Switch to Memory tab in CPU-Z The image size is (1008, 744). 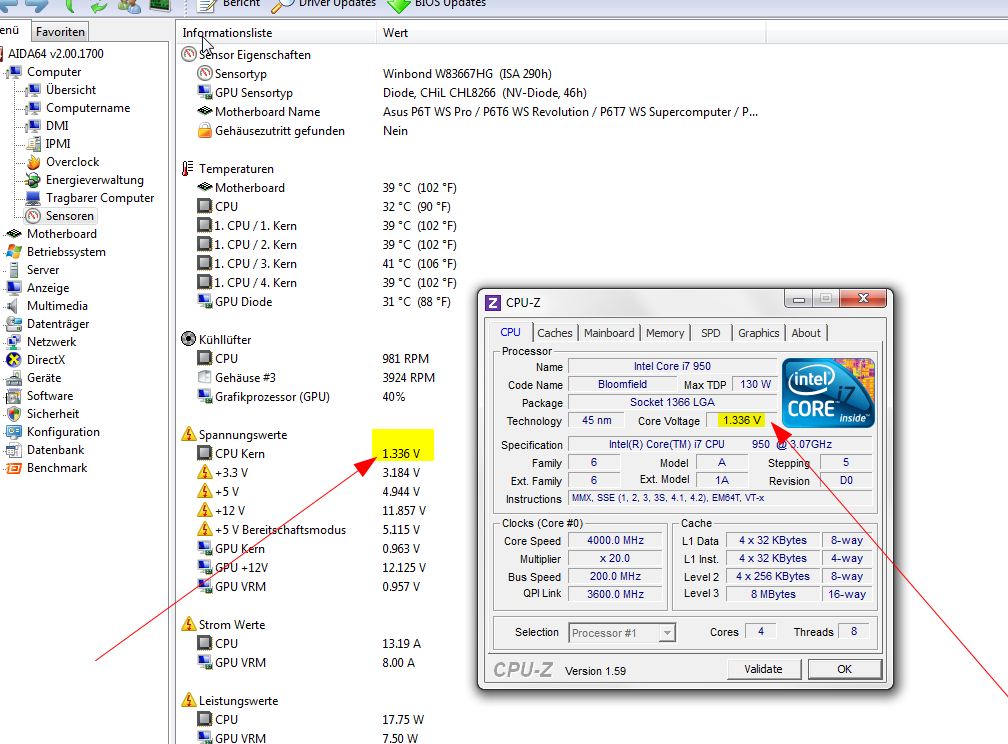click(665, 333)
